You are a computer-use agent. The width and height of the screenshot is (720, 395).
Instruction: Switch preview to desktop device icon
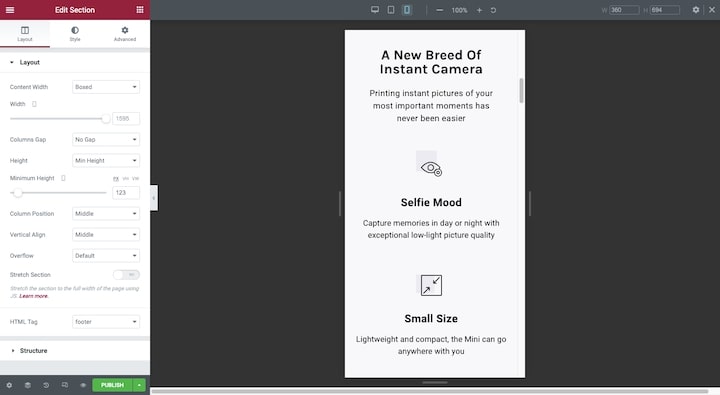pyautogui.click(x=375, y=10)
